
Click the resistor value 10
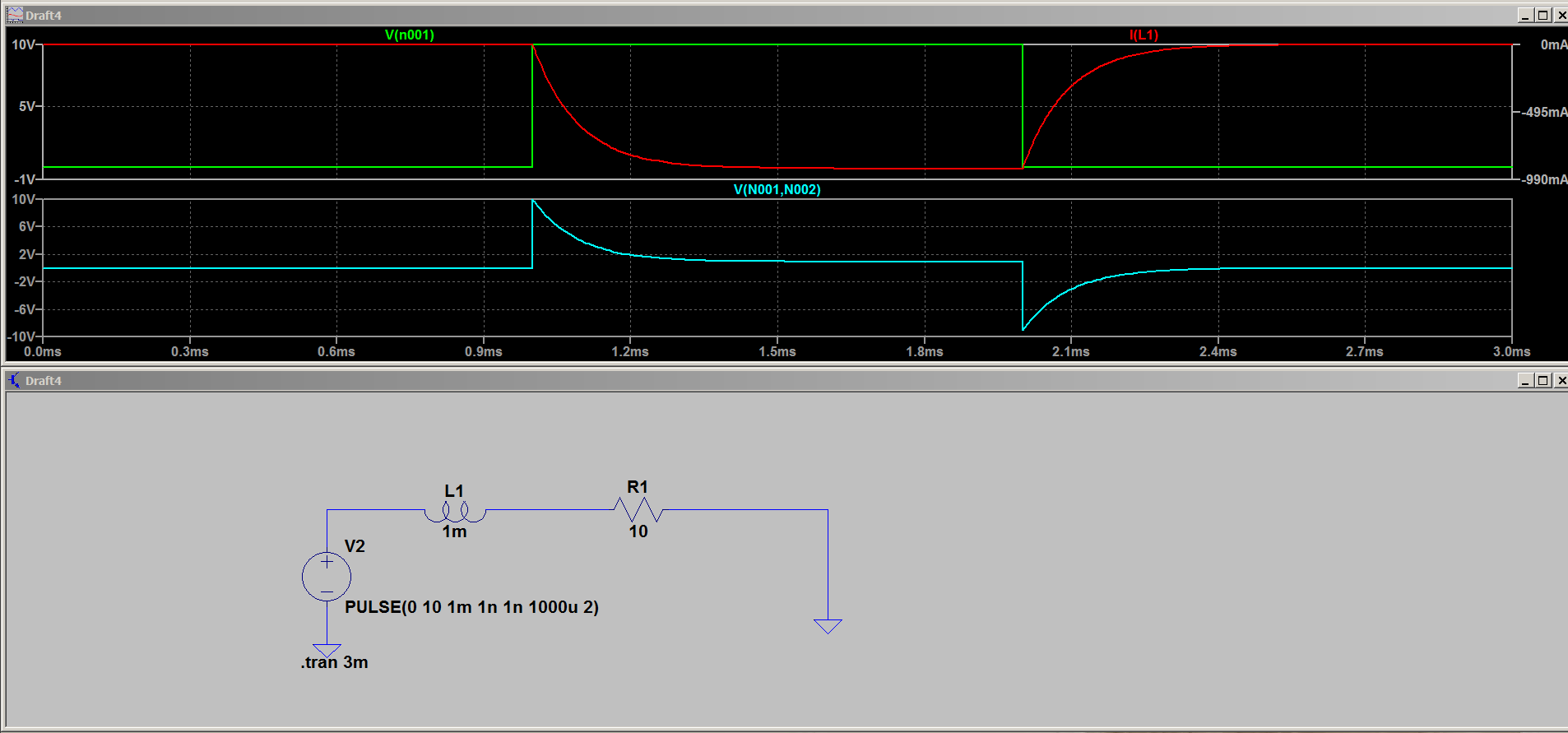point(638,531)
